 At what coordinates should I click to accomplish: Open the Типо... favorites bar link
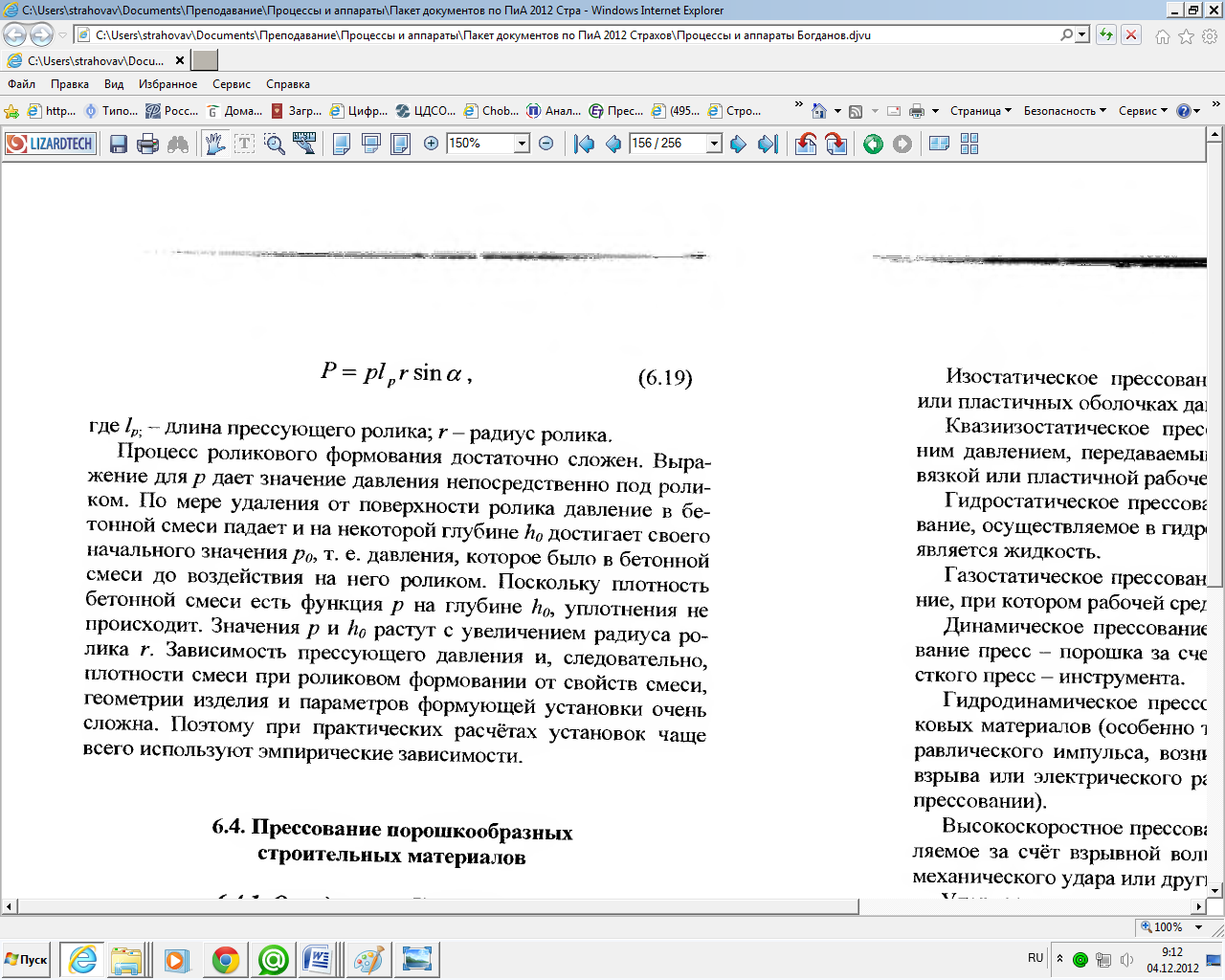[x=112, y=111]
